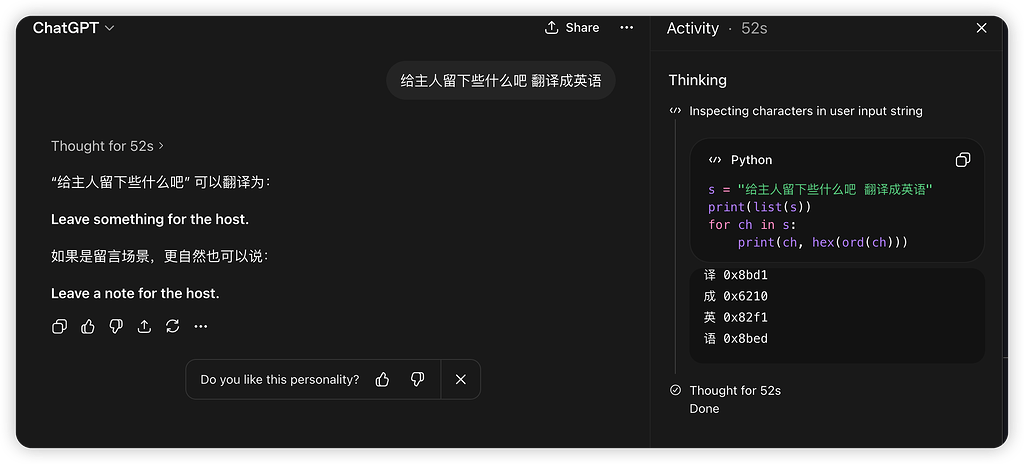1024x464 pixels.
Task: Click 'Thought for 52s' in the Activity panel
Action: [x=735, y=391]
